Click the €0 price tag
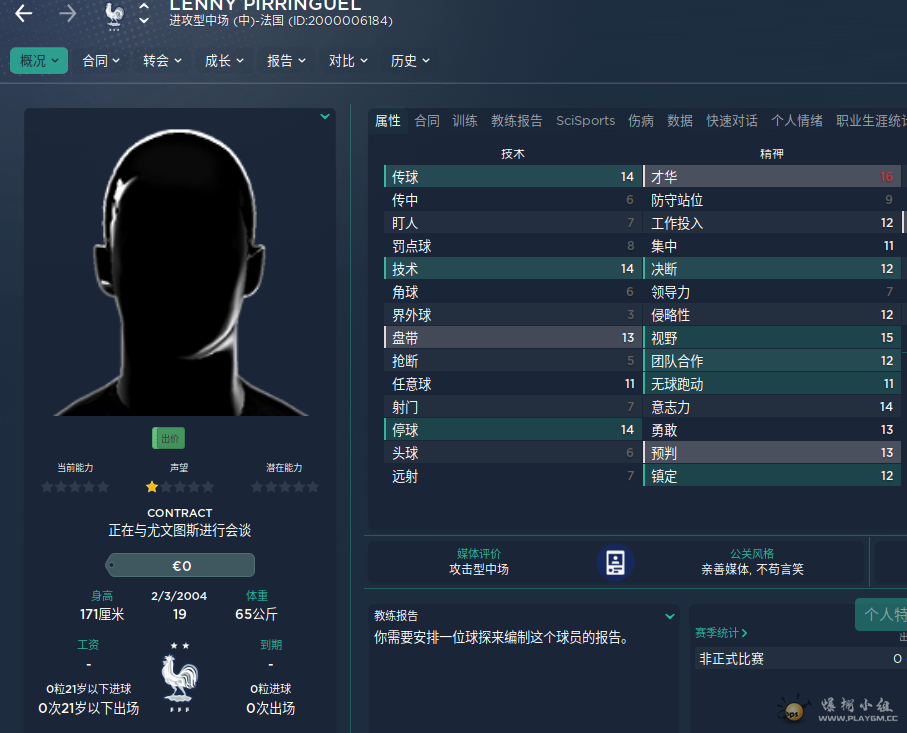 pos(180,566)
